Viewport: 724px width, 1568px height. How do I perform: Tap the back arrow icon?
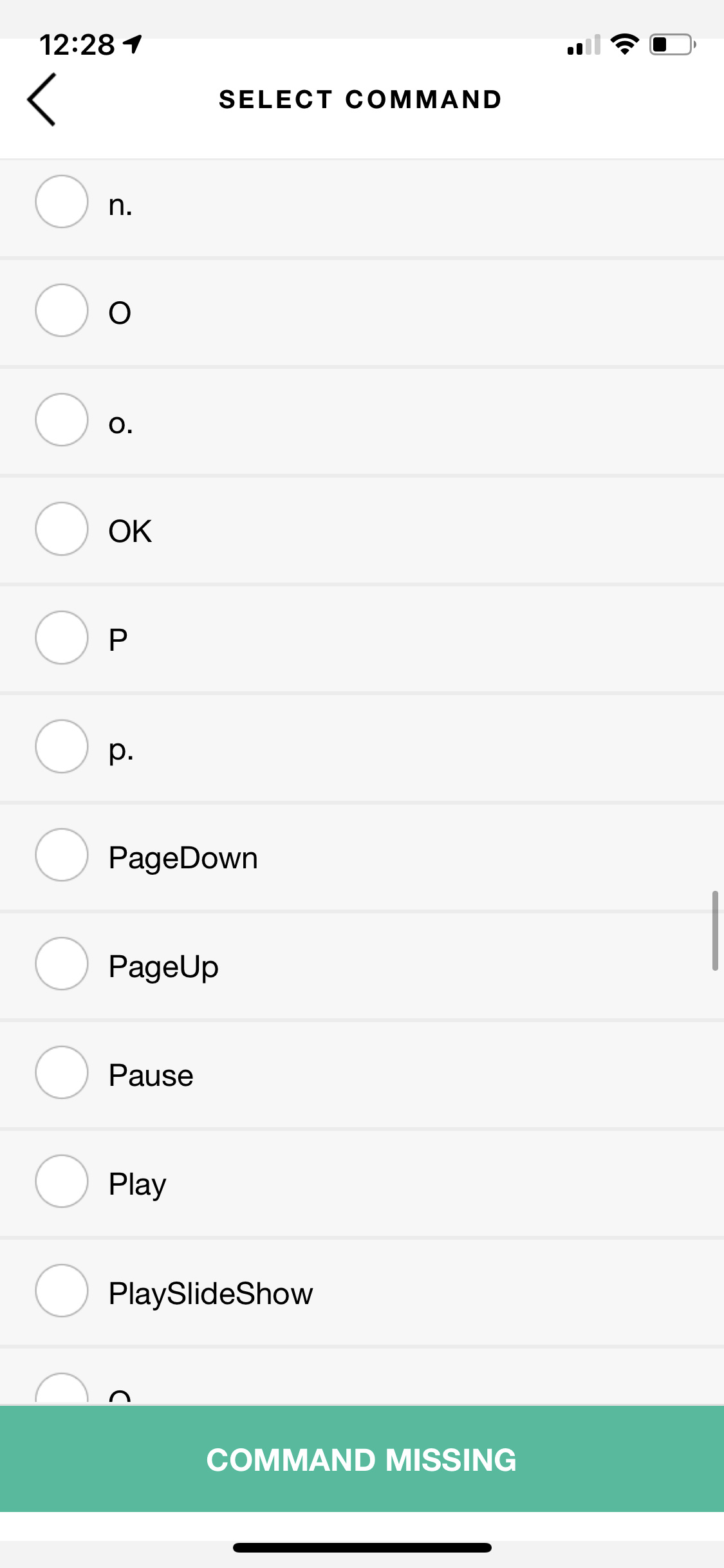(x=42, y=99)
